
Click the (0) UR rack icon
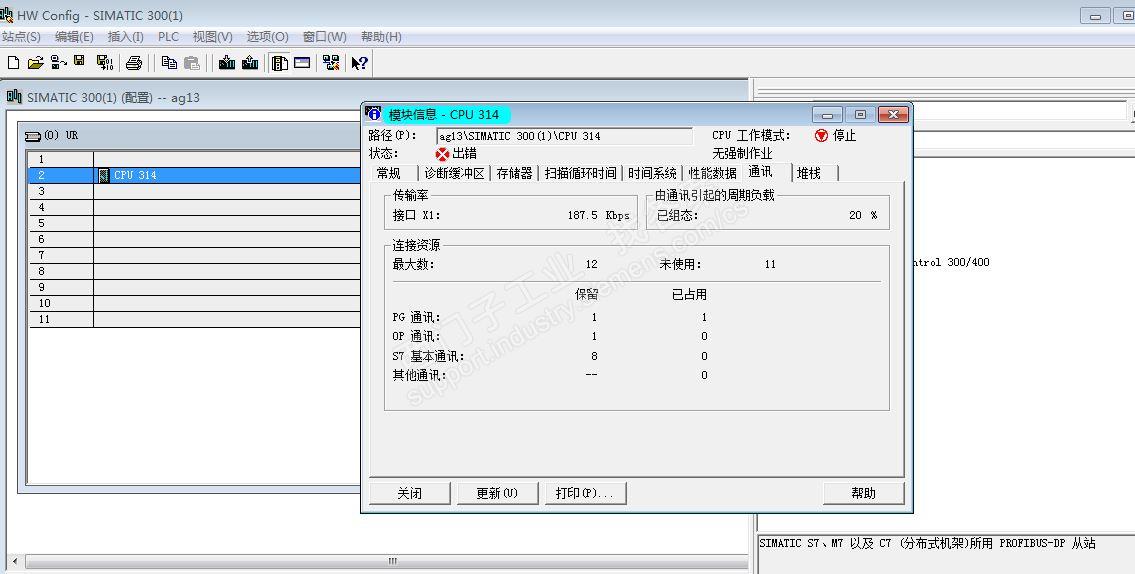33,135
